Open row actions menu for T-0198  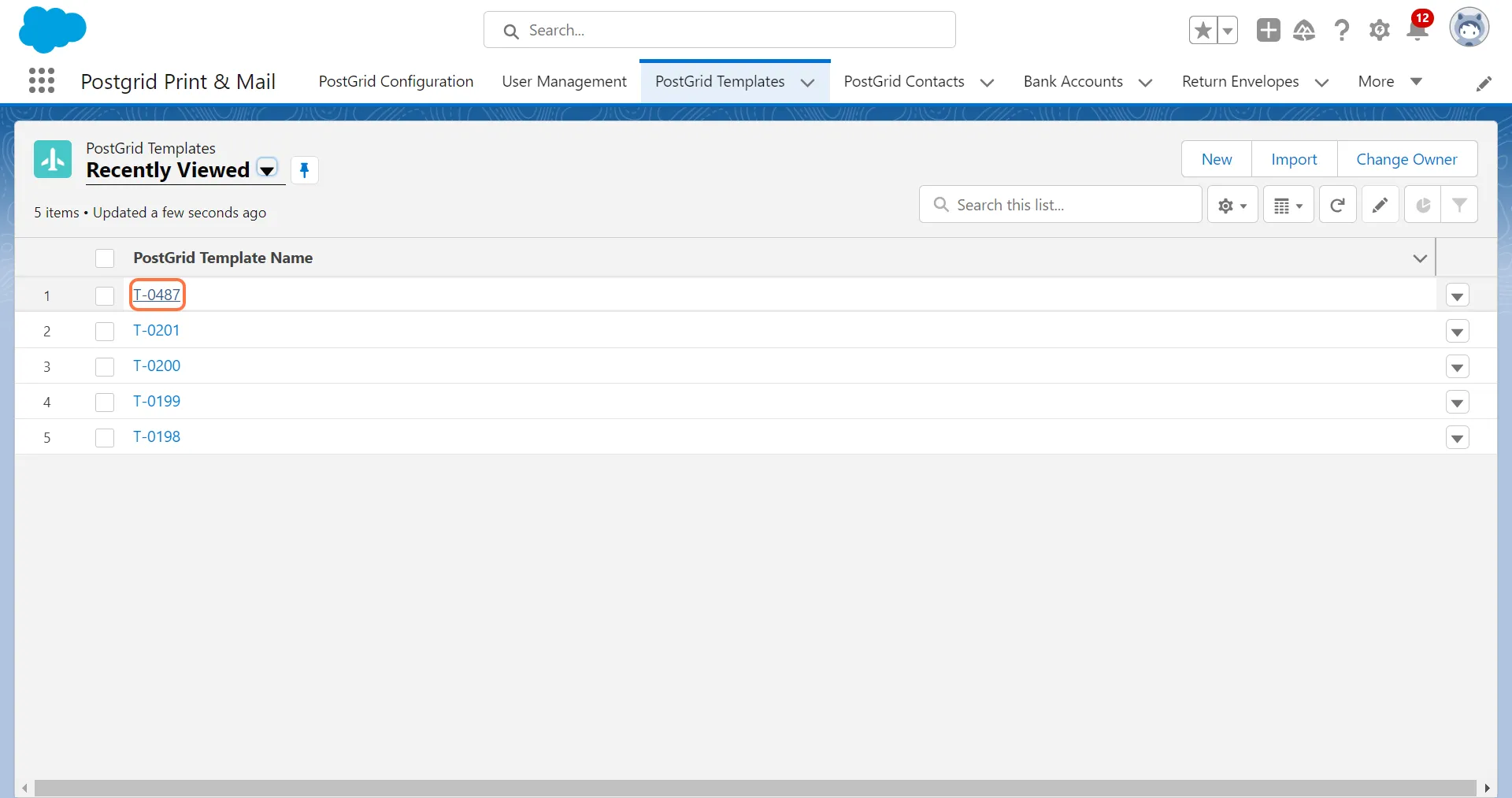[x=1457, y=438]
